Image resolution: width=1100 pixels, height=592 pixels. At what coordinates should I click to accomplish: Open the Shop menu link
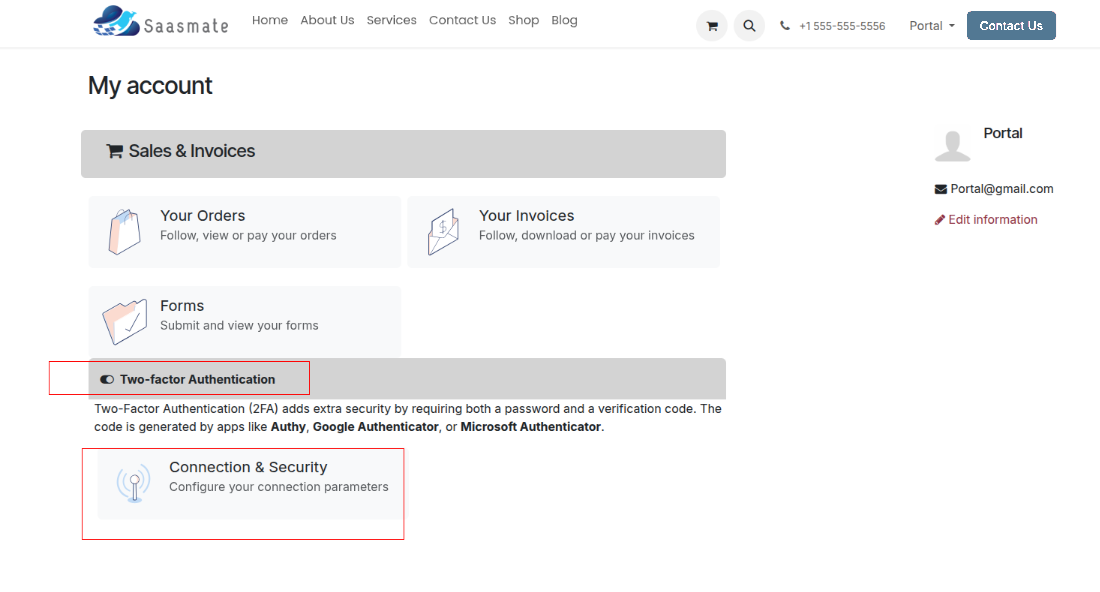point(523,20)
